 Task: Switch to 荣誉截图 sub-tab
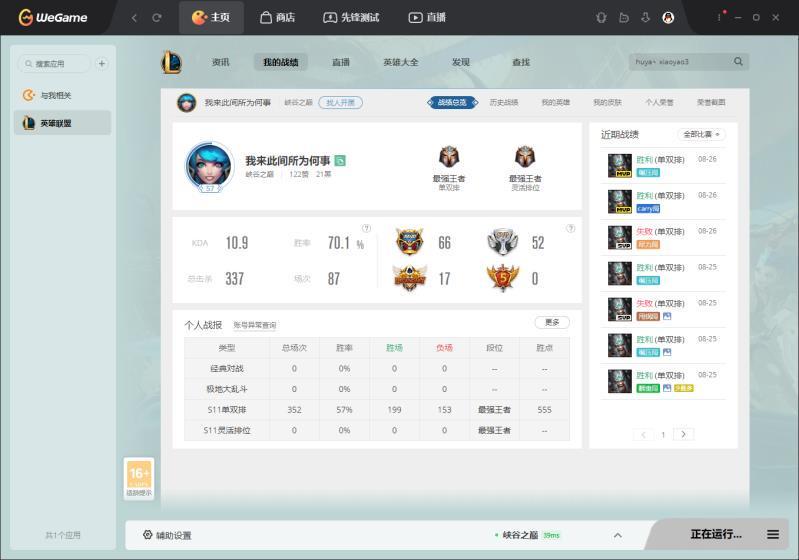711,102
